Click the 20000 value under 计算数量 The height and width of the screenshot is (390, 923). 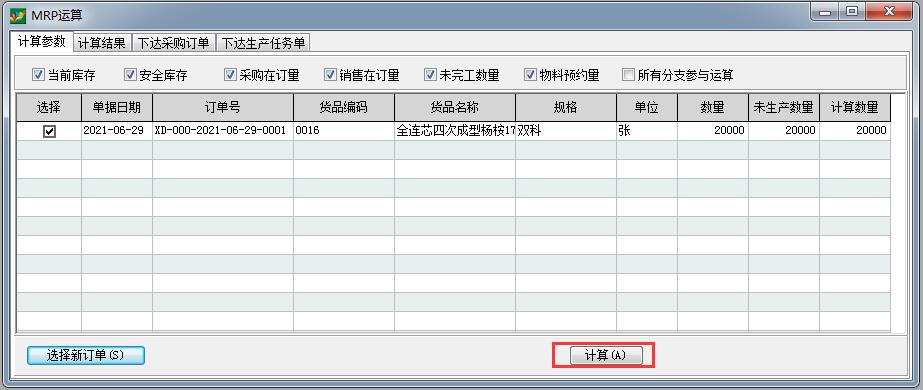coord(855,131)
